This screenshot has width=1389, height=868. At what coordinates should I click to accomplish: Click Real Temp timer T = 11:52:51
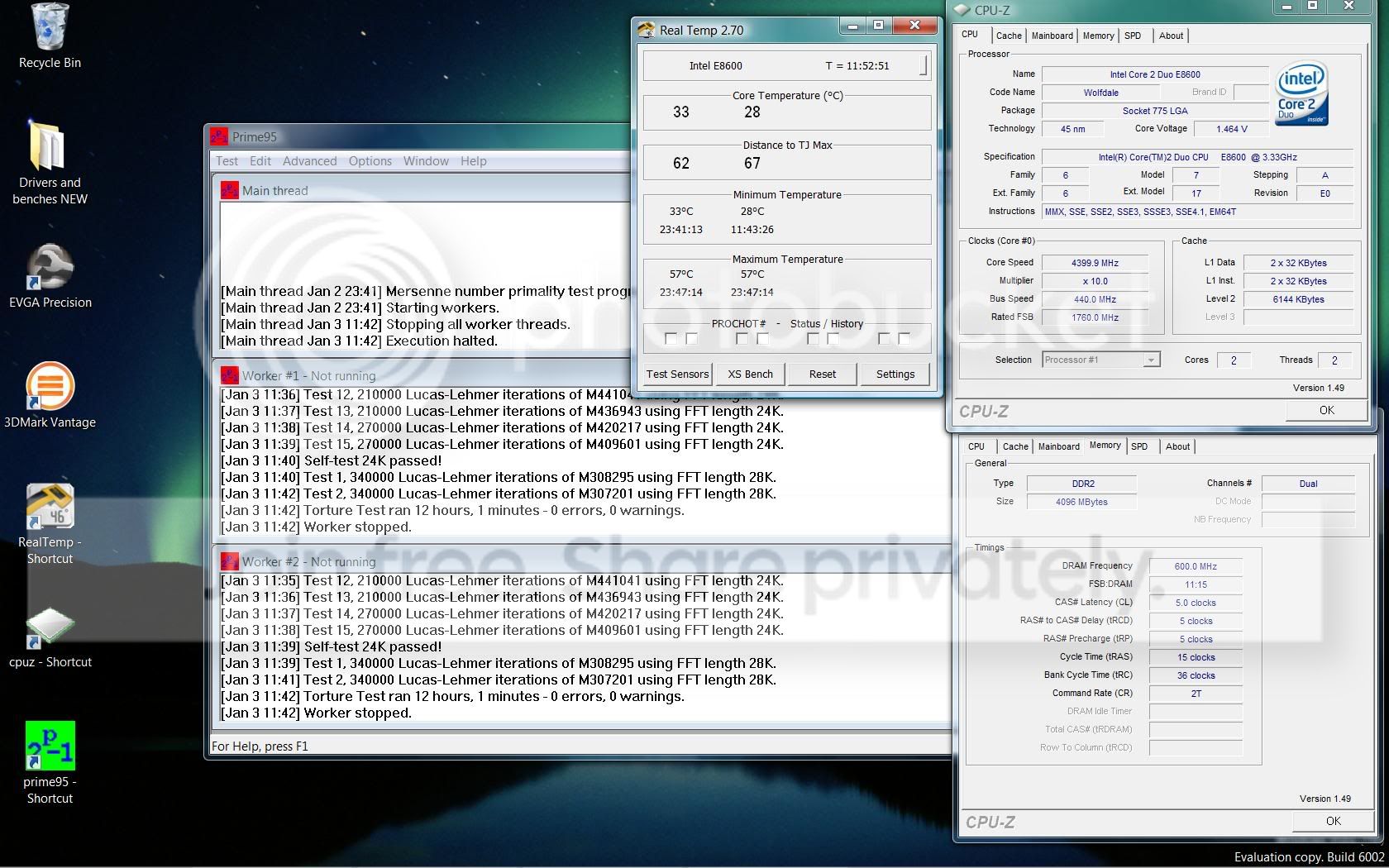(857, 65)
